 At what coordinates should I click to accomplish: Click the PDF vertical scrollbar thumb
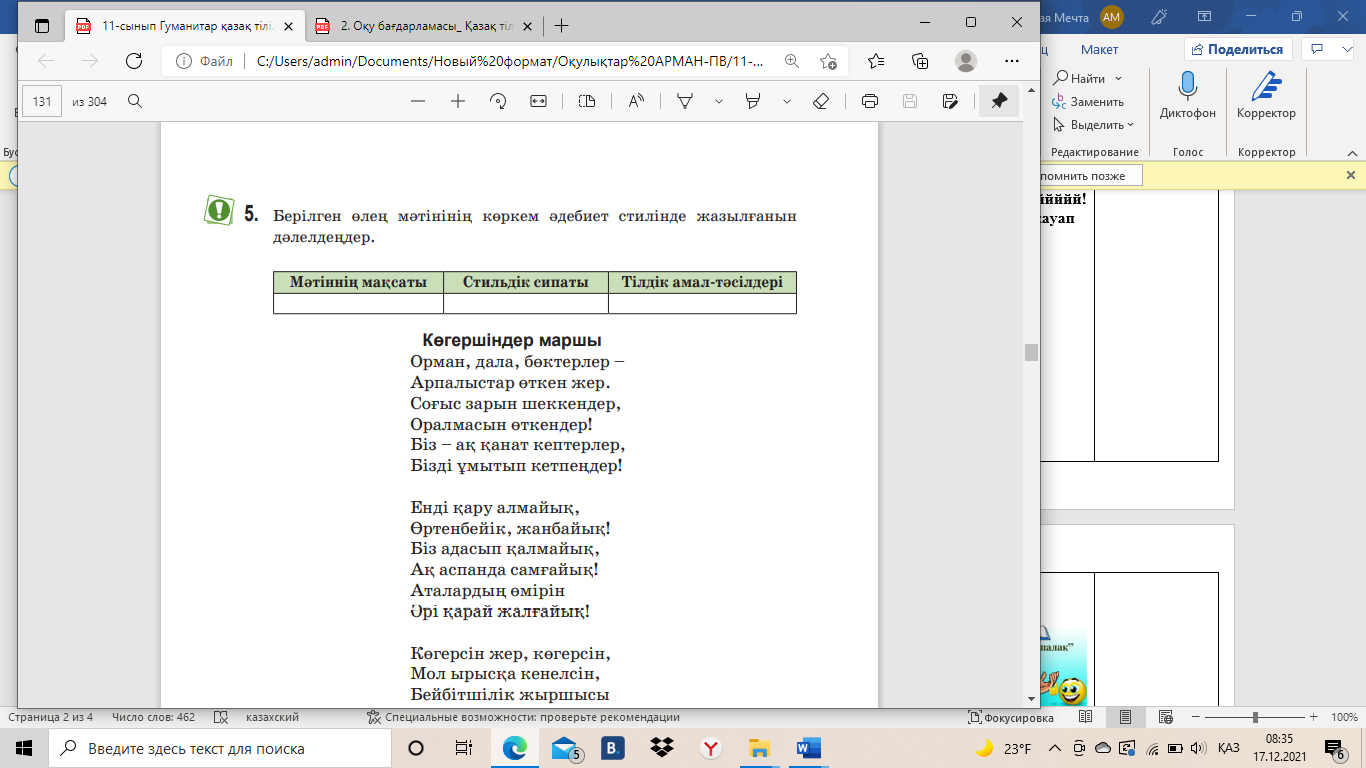1031,352
